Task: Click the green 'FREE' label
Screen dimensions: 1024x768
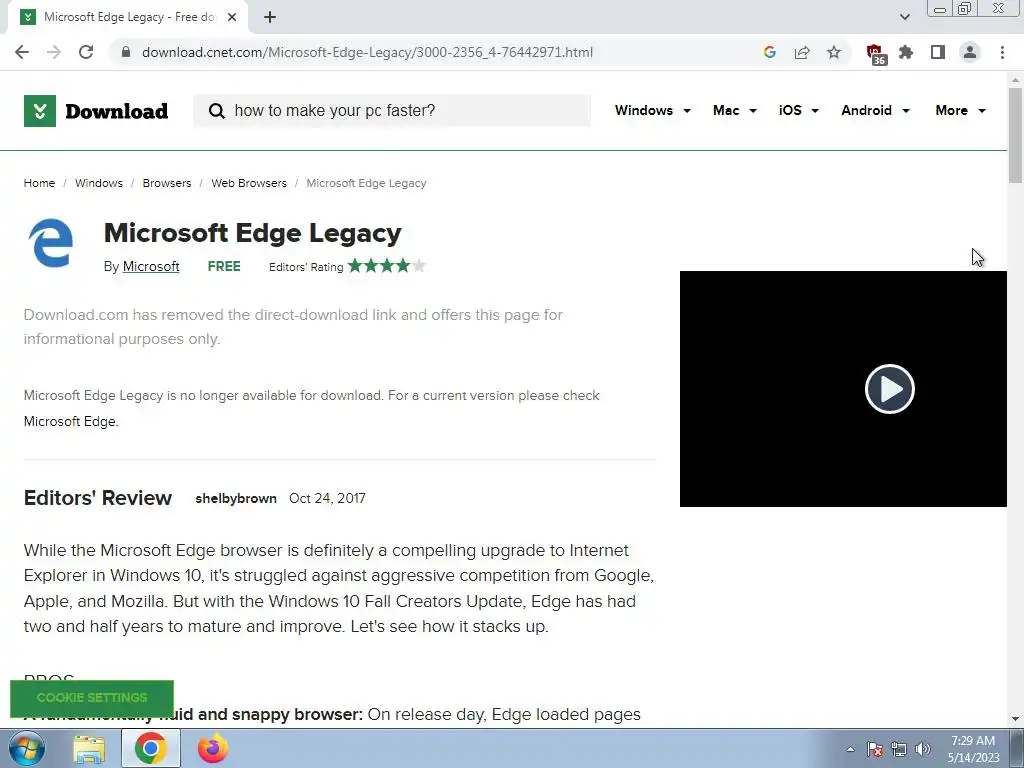Action: 224,266
